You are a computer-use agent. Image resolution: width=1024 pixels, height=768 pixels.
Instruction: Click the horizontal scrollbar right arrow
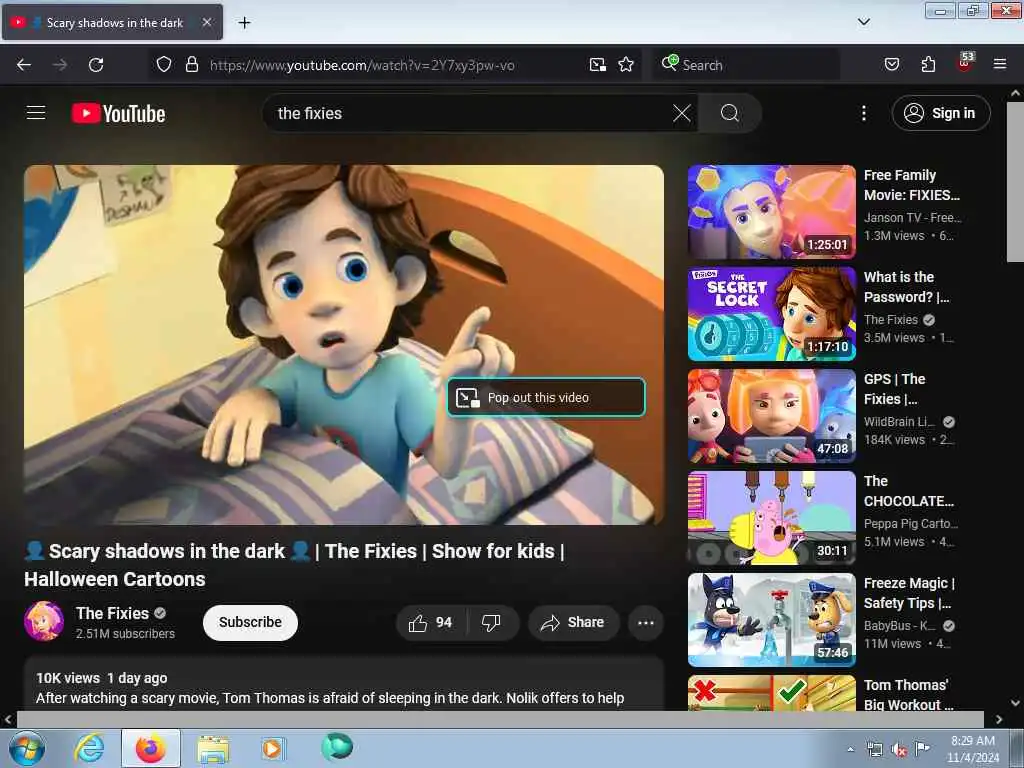tap(999, 719)
